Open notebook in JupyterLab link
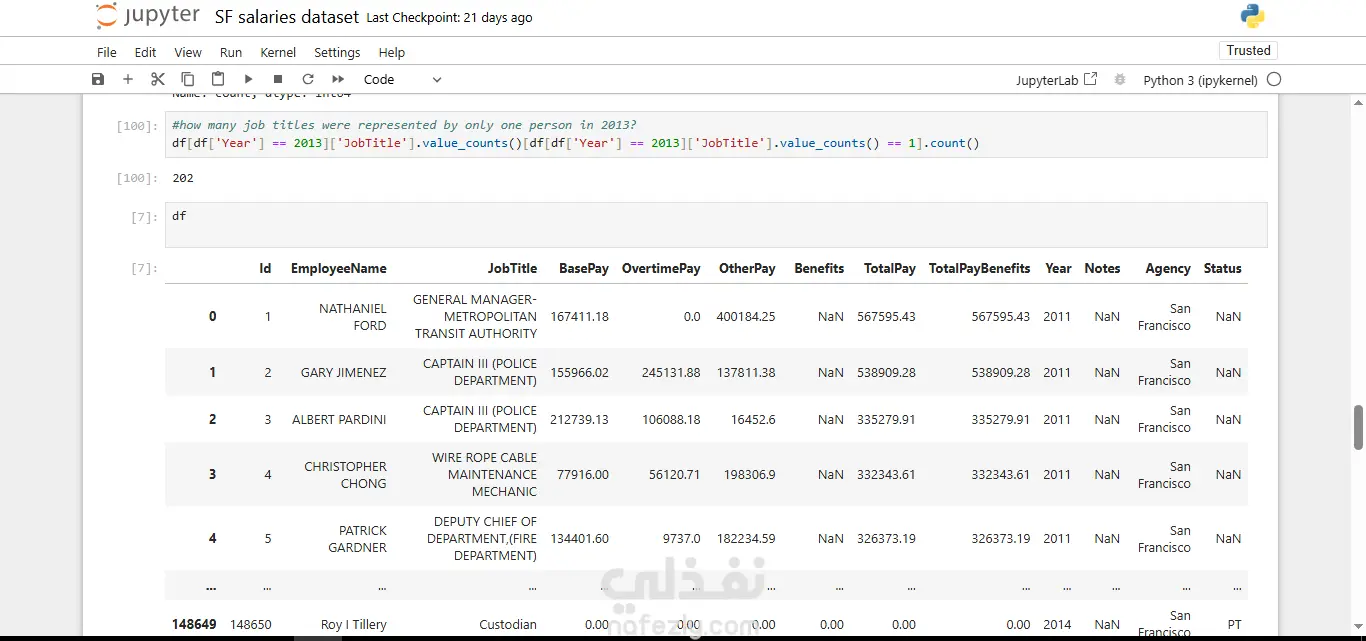The width and height of the screenshot is (1366, 641). [x=1056, y=80]
